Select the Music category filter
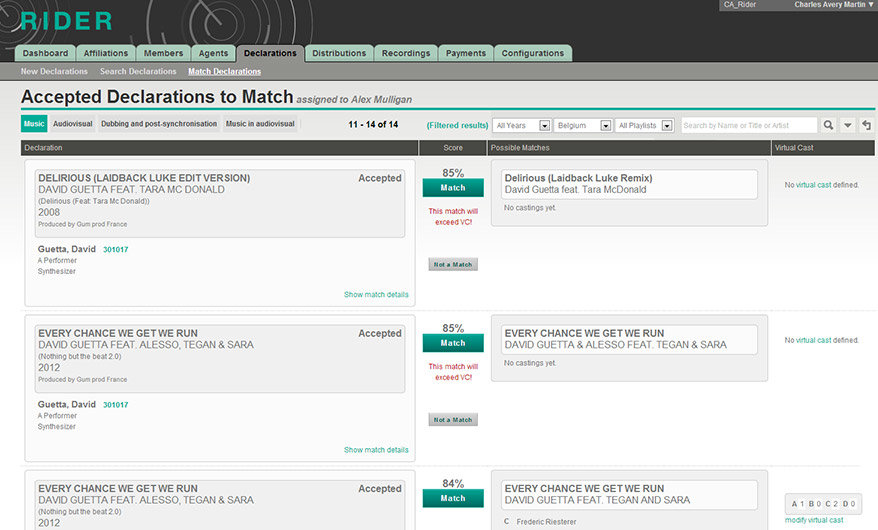 pos(34,124)
